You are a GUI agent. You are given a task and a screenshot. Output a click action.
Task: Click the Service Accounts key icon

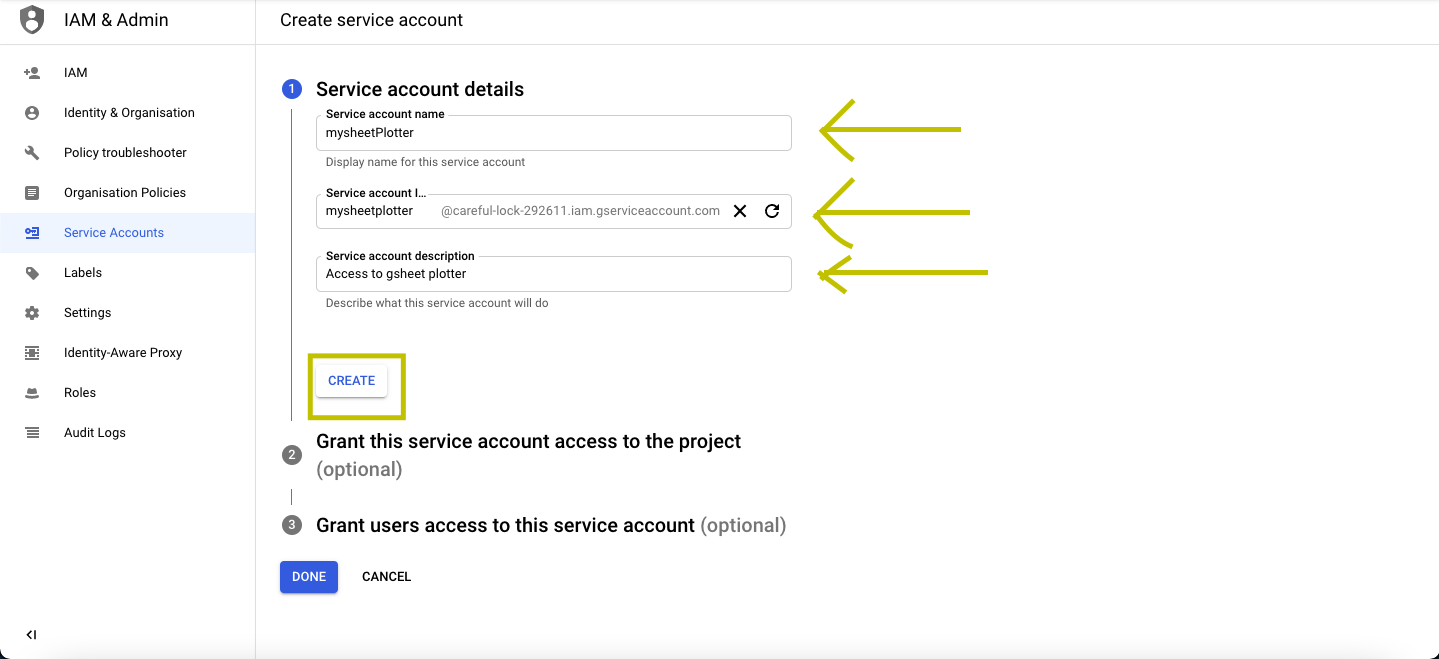pyautogui.click(x=32, y=233)
